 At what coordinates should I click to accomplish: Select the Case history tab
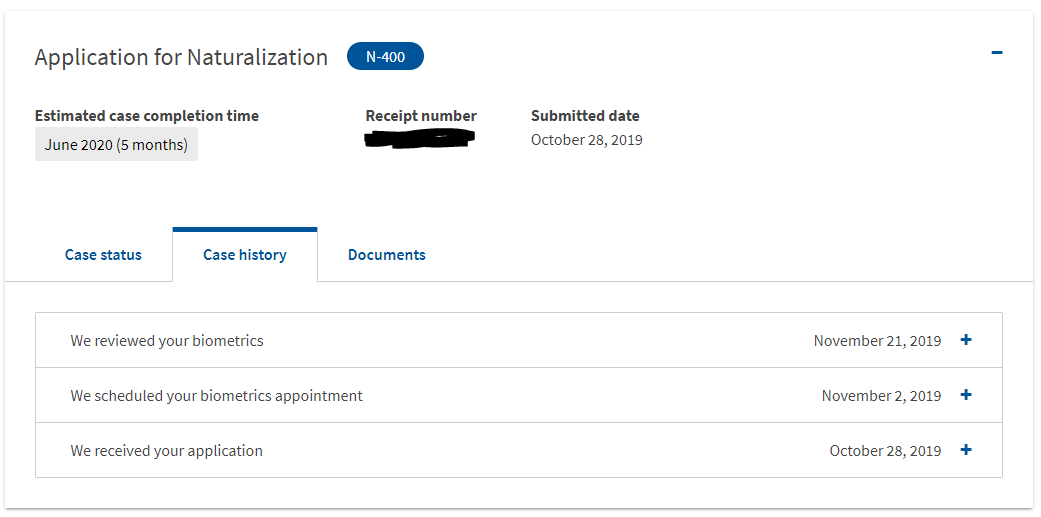[x=245, y=255]
